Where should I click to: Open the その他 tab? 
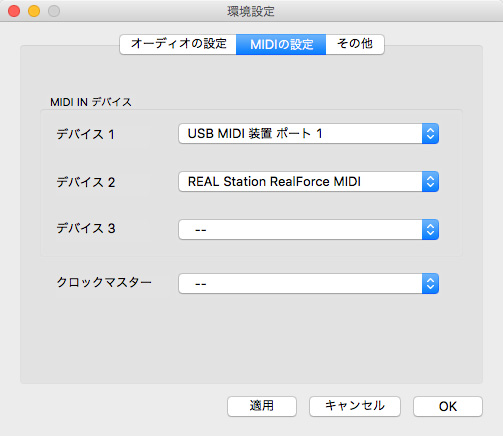355,44
